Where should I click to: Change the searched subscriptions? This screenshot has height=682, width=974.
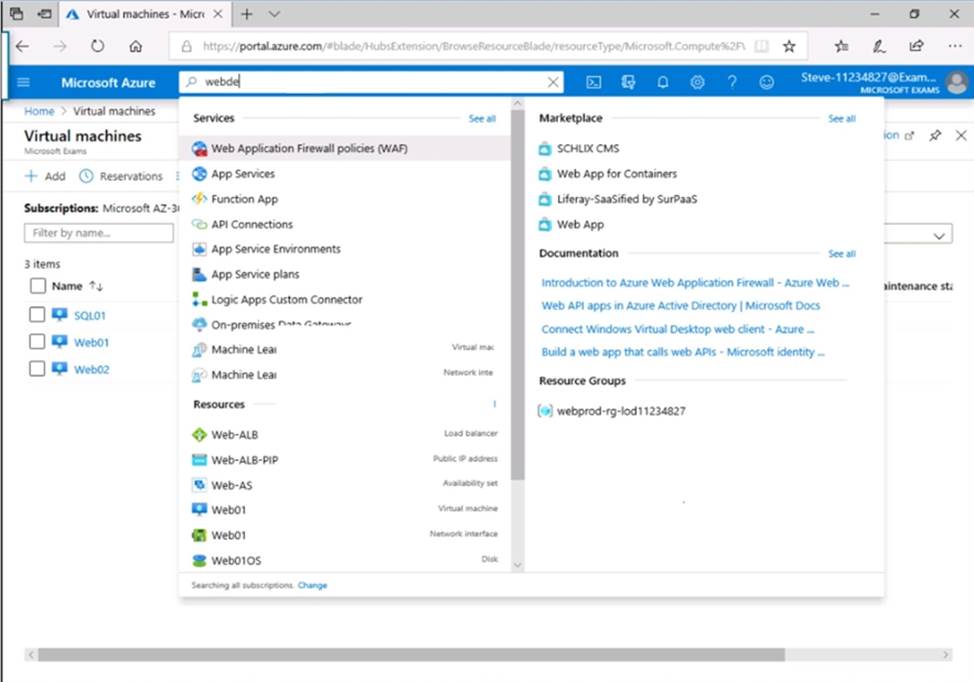pos(312,585)
